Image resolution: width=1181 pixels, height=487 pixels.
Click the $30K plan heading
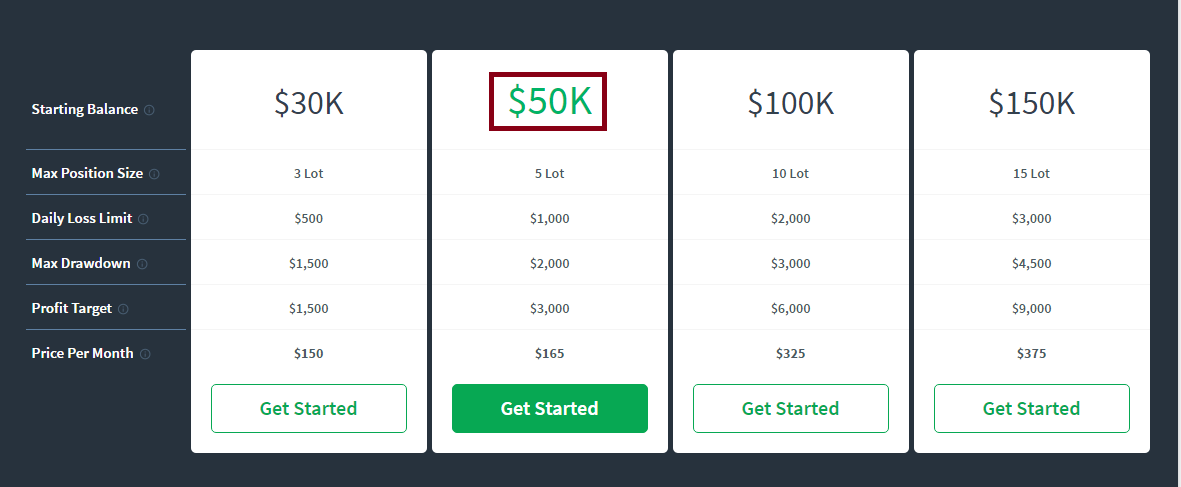point(309,102)
